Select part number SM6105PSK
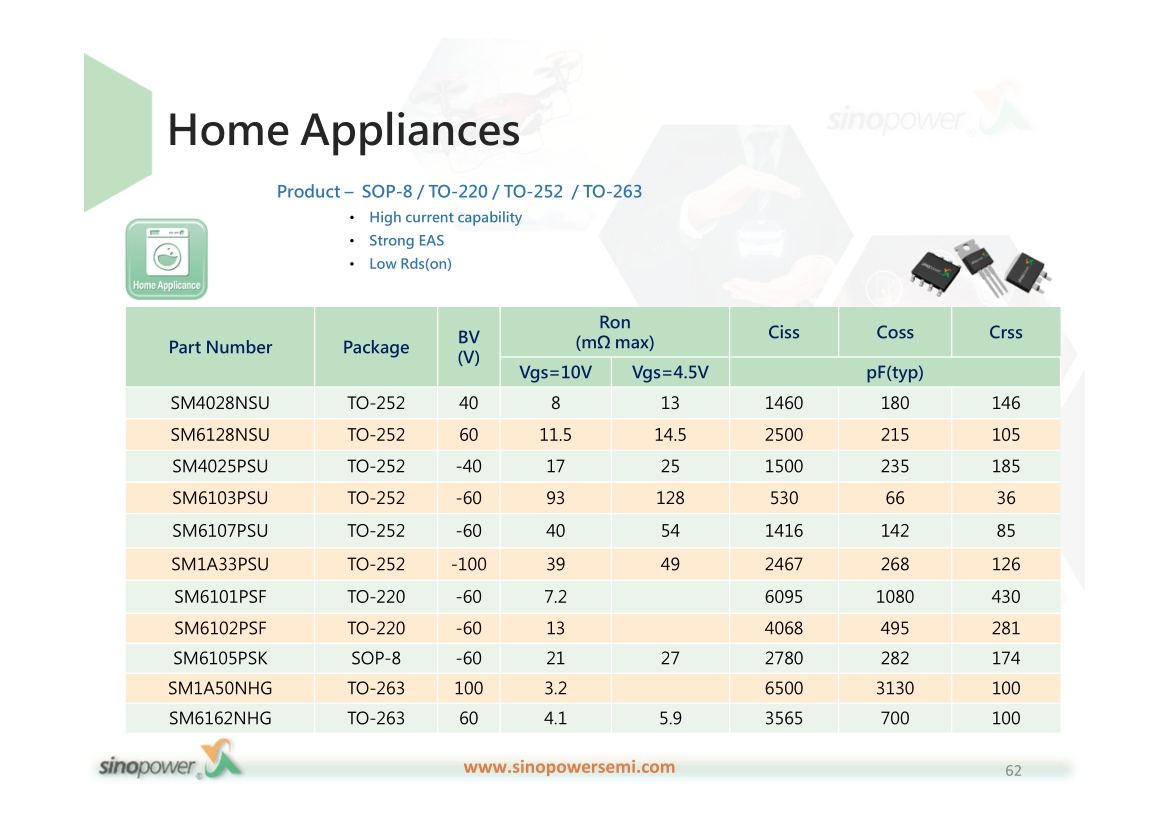The width and height of the screenshot is (1170, 827). [x=220, y=658]
